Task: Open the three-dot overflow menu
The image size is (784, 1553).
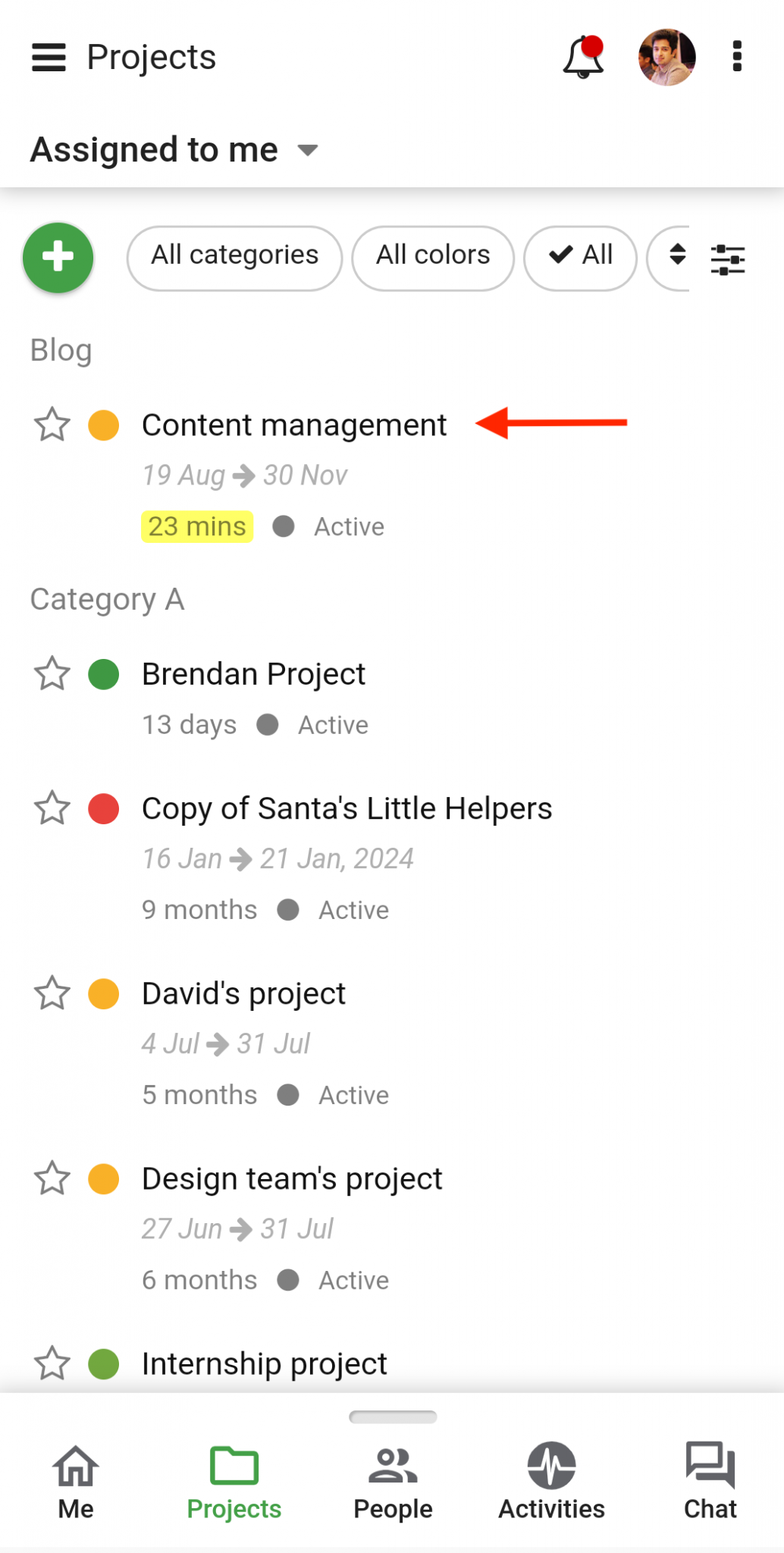Action: coord(735,57)
